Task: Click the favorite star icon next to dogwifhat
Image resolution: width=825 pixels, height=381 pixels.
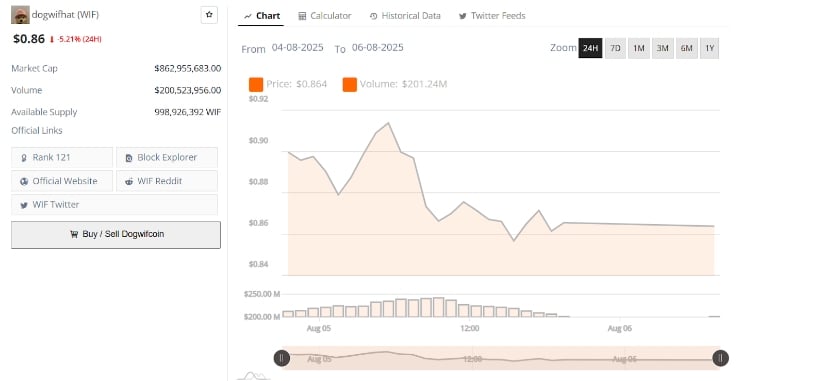Action: pos(209,15)
